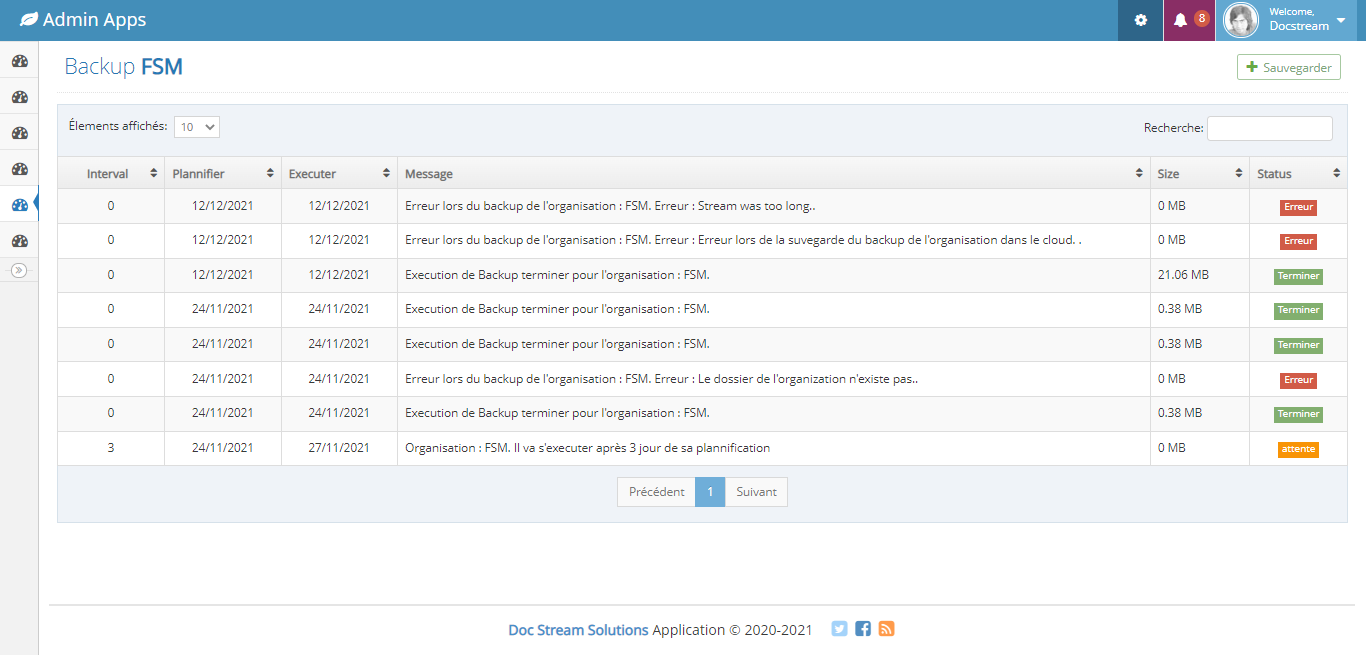Sort table by Status column
The image size is (1366, 655).
(1299, 173)
